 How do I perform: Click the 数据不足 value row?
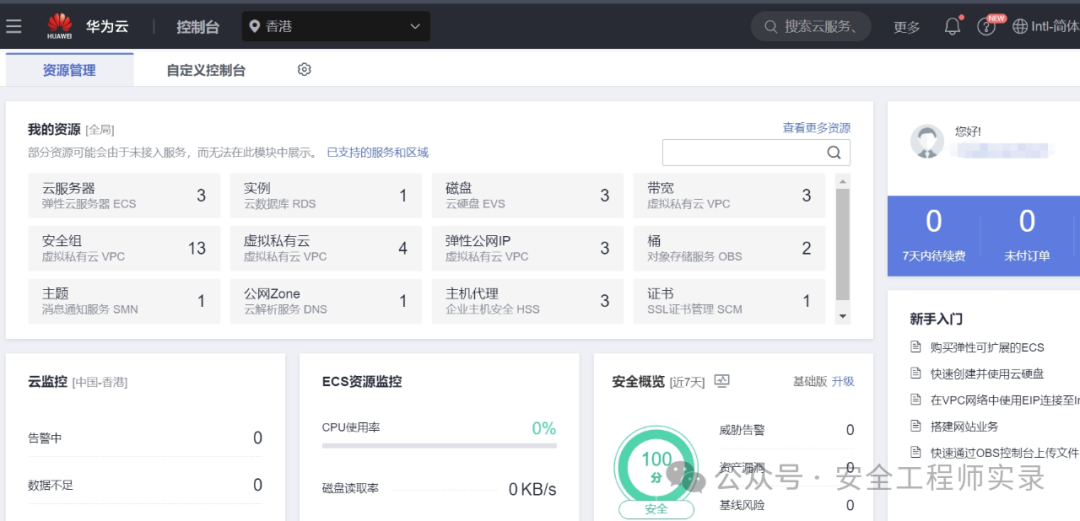coord(145,485)
